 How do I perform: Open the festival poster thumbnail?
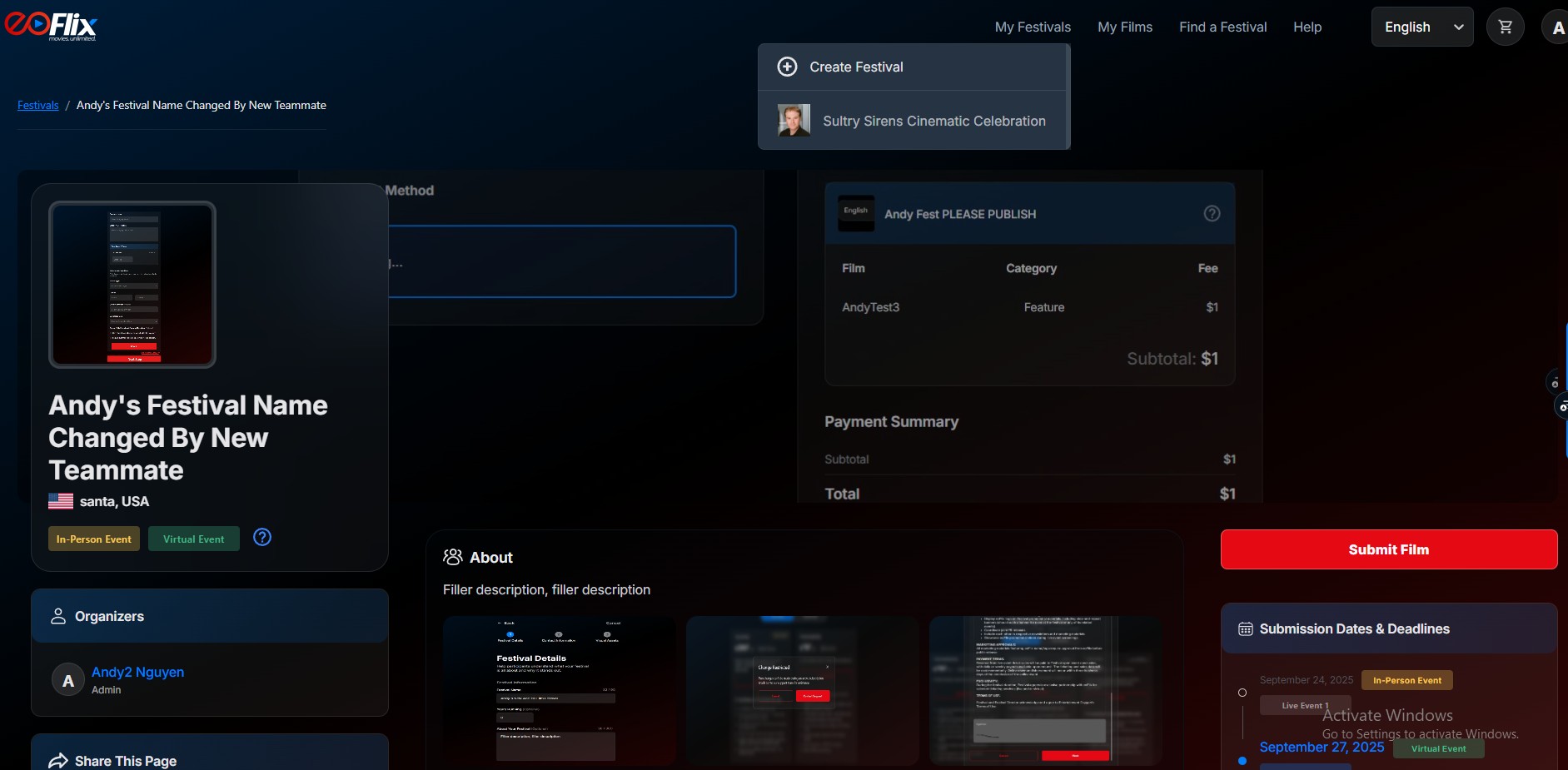point(132,285)
